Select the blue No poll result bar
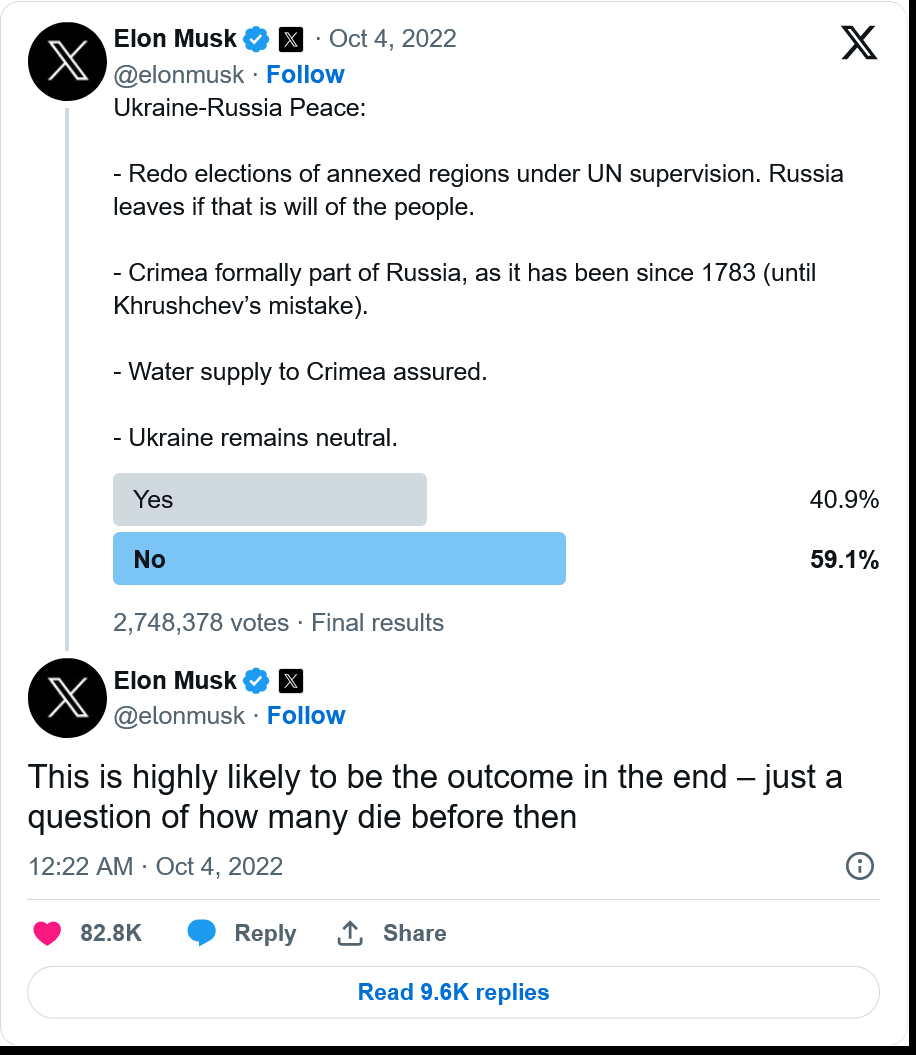The image size is (916, 1055). tap(339, 559)
